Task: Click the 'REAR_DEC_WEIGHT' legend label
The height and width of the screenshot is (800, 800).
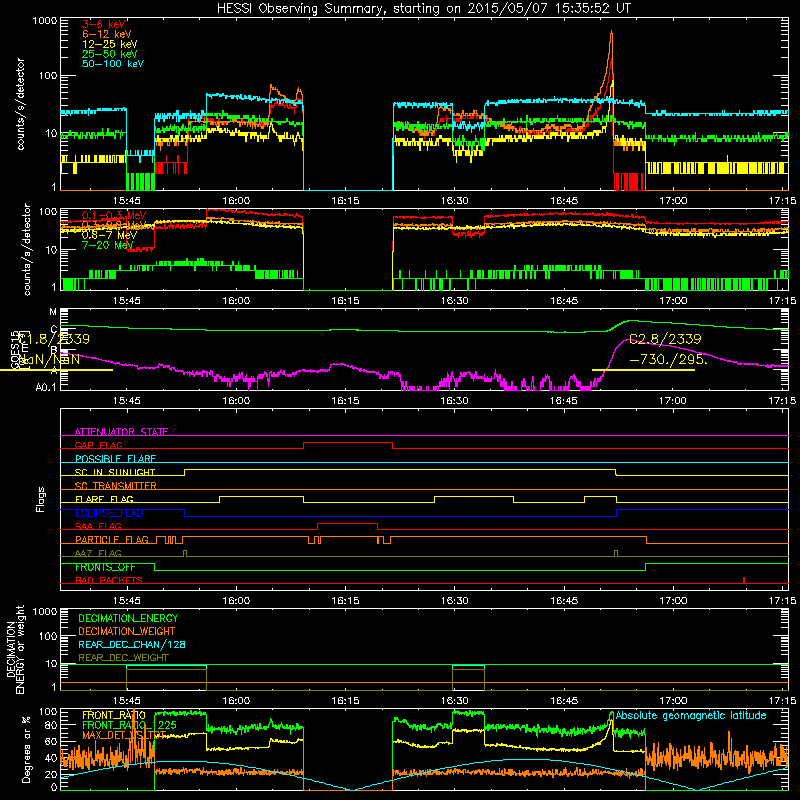Action: tap(123, 658)
